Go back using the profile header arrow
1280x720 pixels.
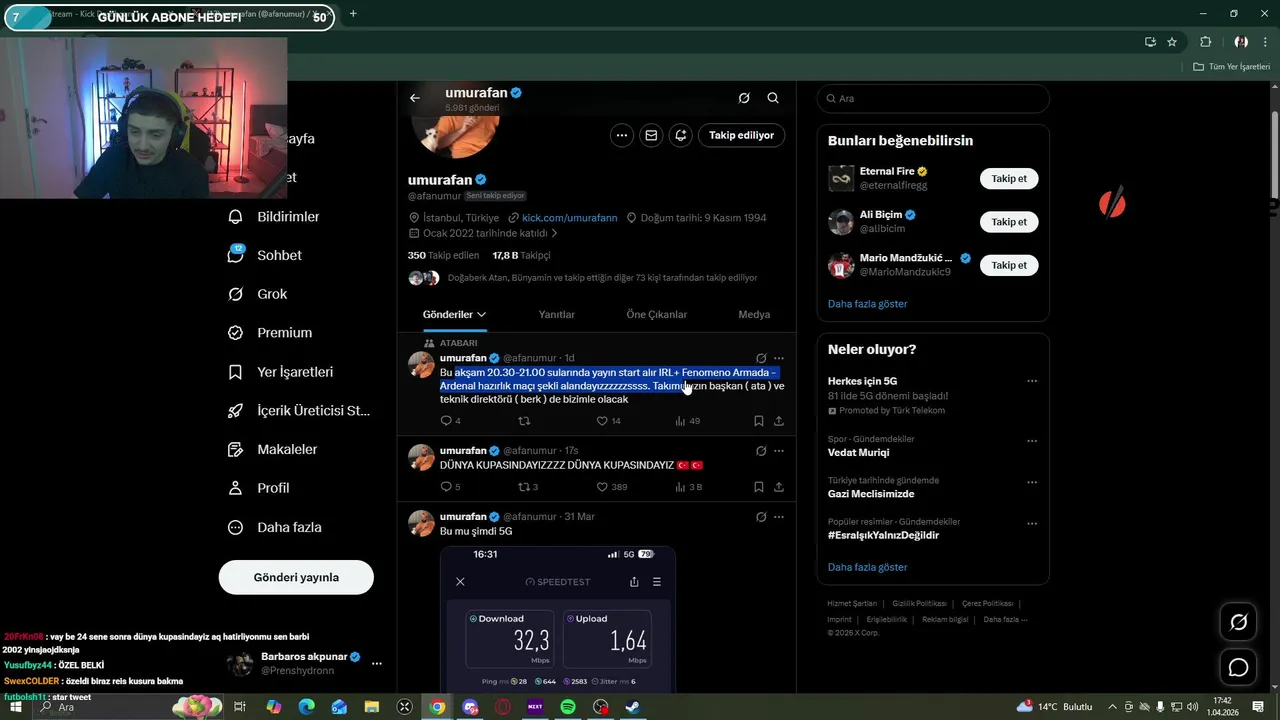(415, 98)
